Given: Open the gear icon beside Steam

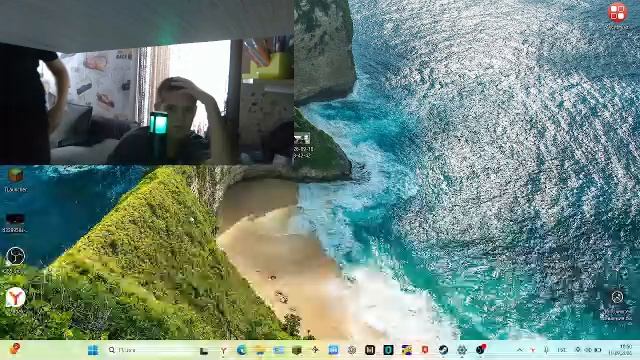Looking at the screenshot, I should [x=462, y=350].
